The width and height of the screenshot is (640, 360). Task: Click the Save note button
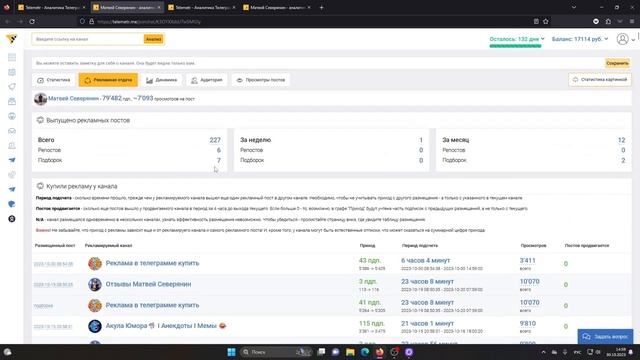coord(617,63)
